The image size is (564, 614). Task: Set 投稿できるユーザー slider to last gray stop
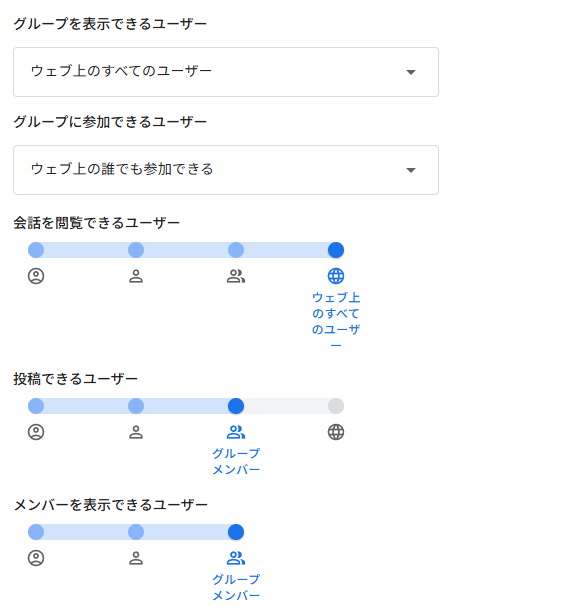(x=336, y=406)
